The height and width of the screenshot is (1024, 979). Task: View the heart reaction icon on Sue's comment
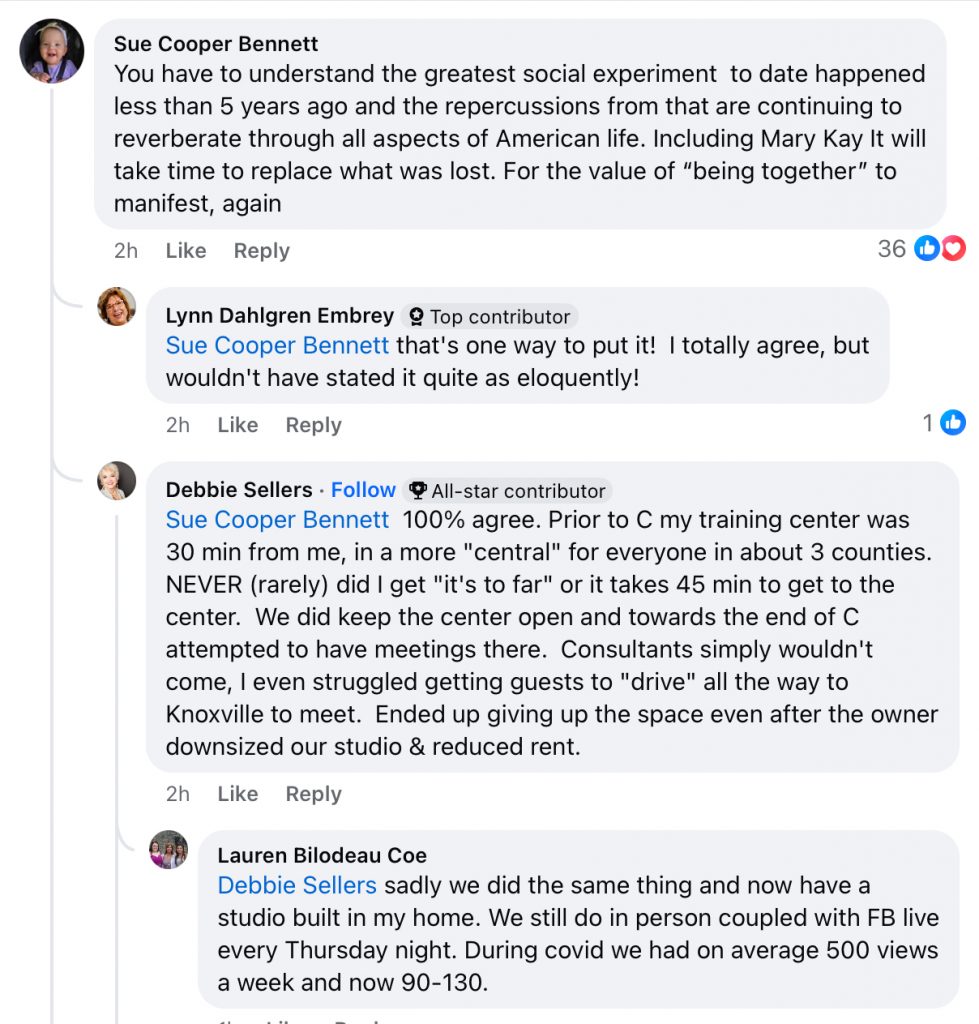click(953, 248)
